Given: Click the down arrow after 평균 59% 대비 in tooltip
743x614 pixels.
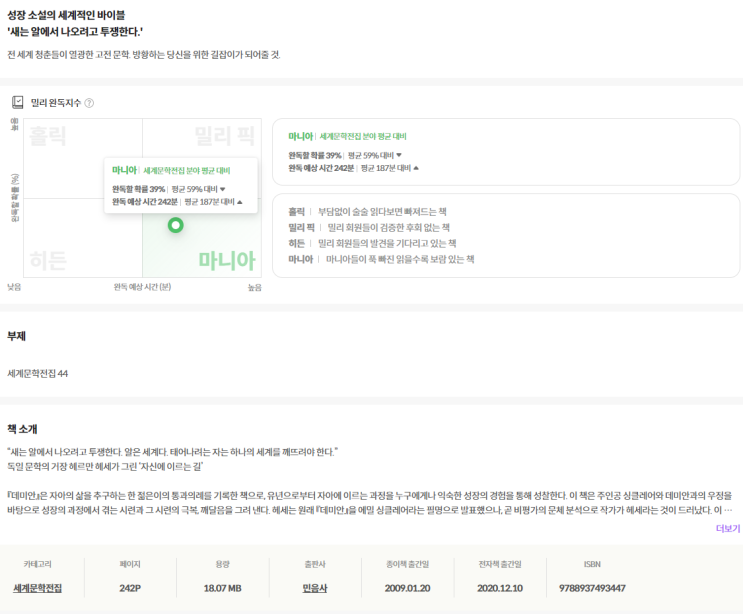Looking at the screenshot, I should (223, 189).
